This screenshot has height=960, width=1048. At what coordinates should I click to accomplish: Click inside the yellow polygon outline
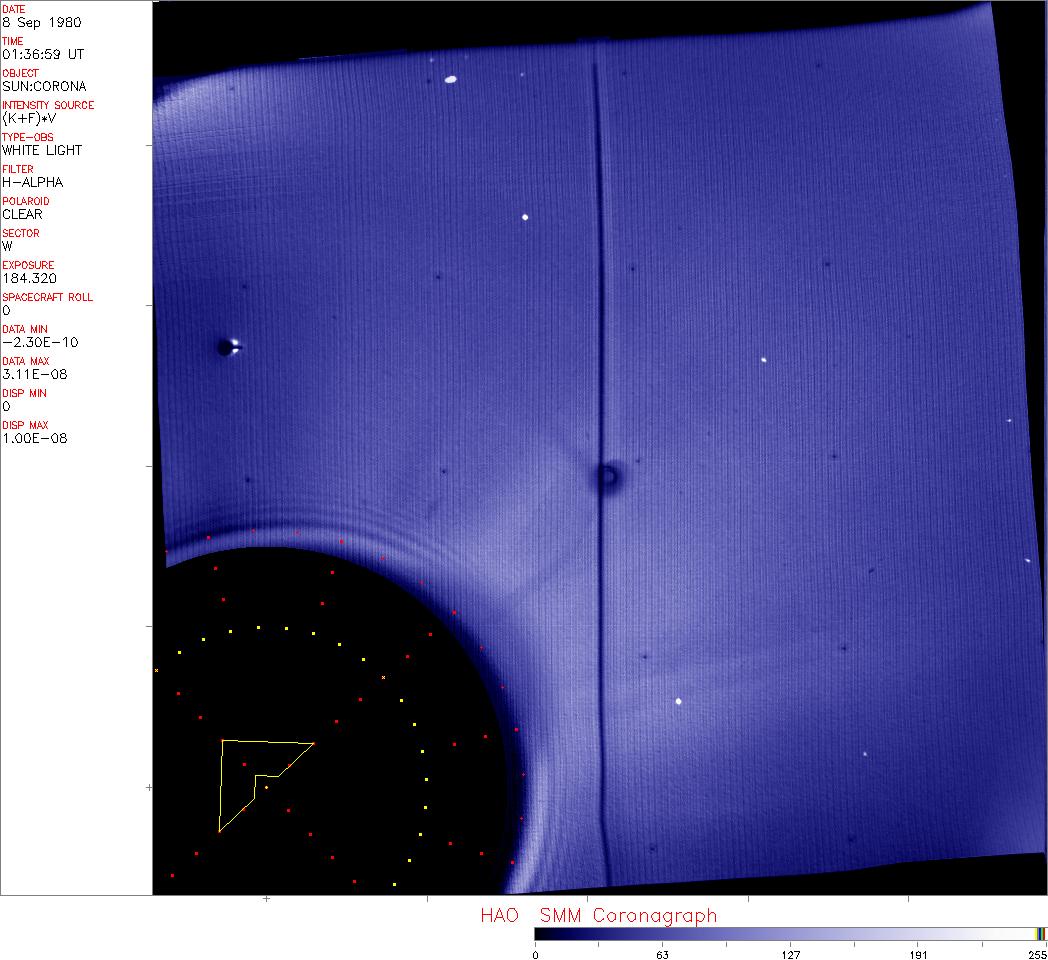[238, 770]
